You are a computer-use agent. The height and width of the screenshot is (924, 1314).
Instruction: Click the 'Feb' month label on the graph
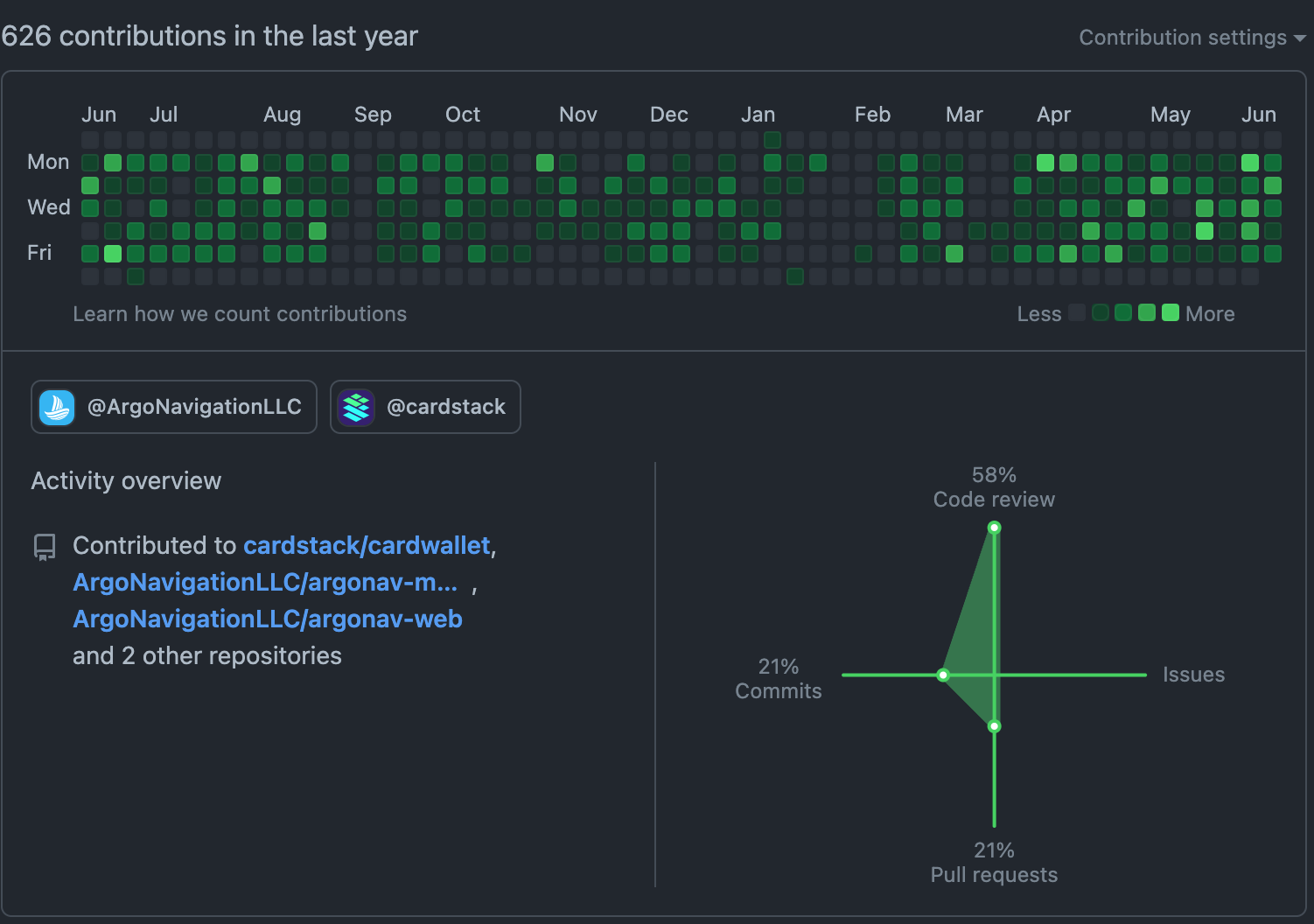pos(872,115)
